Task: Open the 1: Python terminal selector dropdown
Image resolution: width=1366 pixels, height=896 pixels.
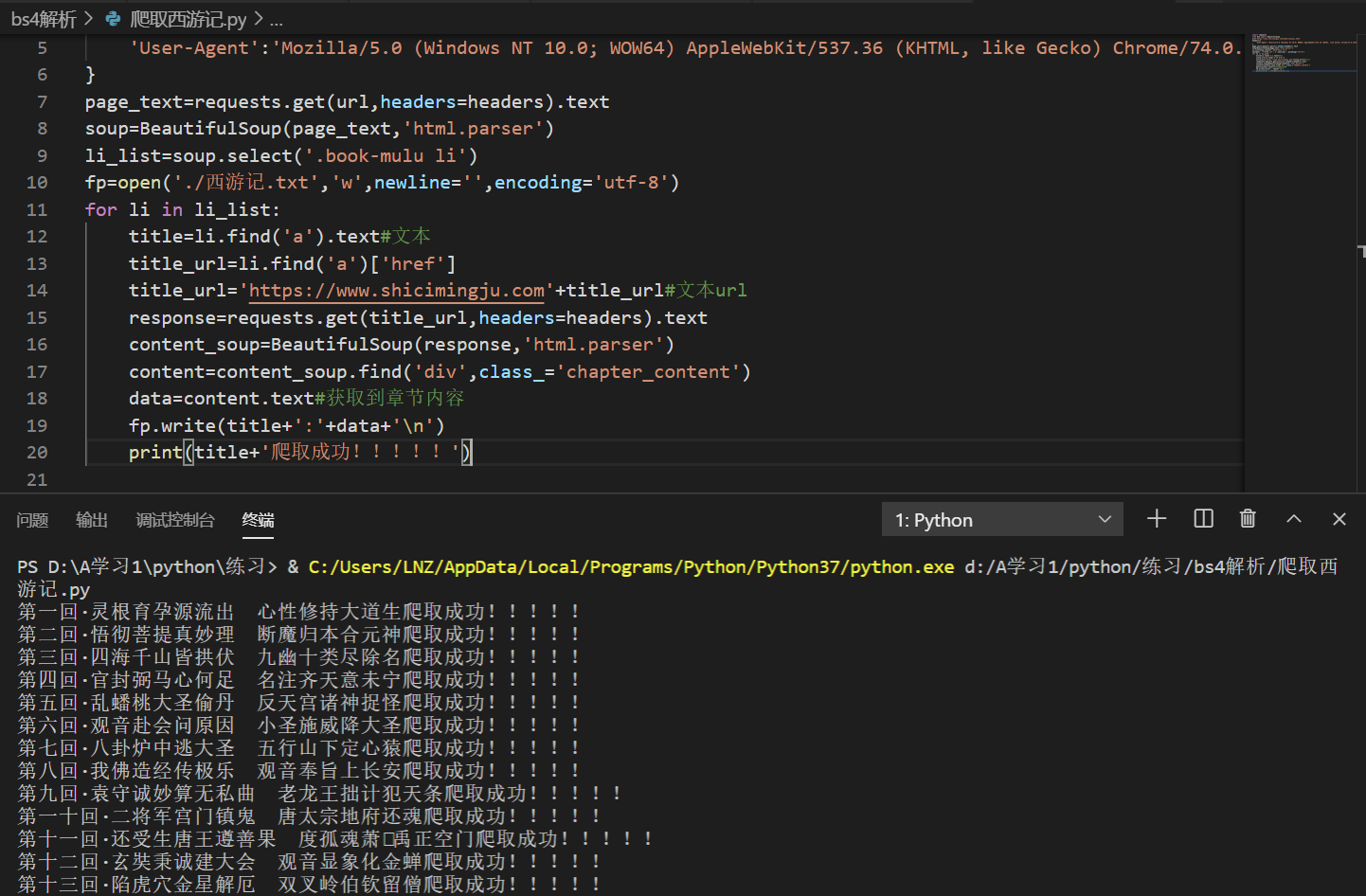Action: coord(1002,519)
